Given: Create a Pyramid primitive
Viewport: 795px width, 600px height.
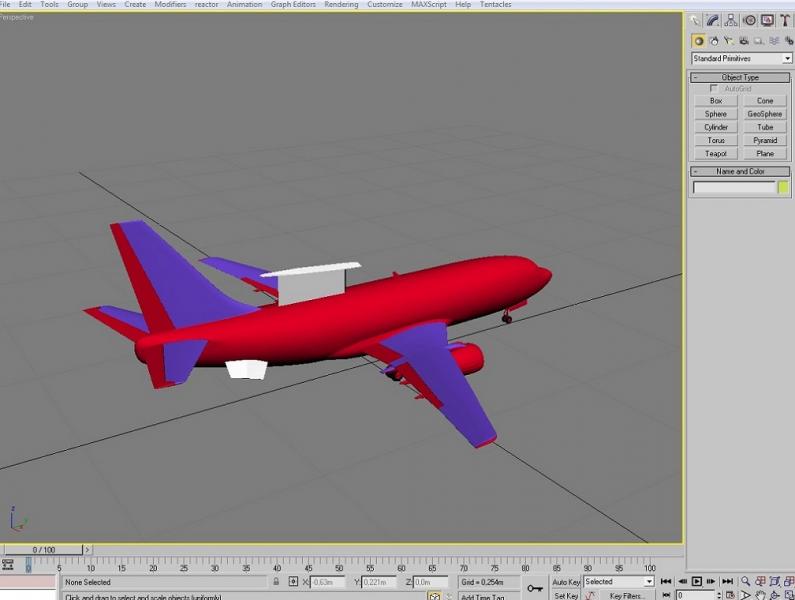Looking at the screenshot, I should (x=765, y=140).
